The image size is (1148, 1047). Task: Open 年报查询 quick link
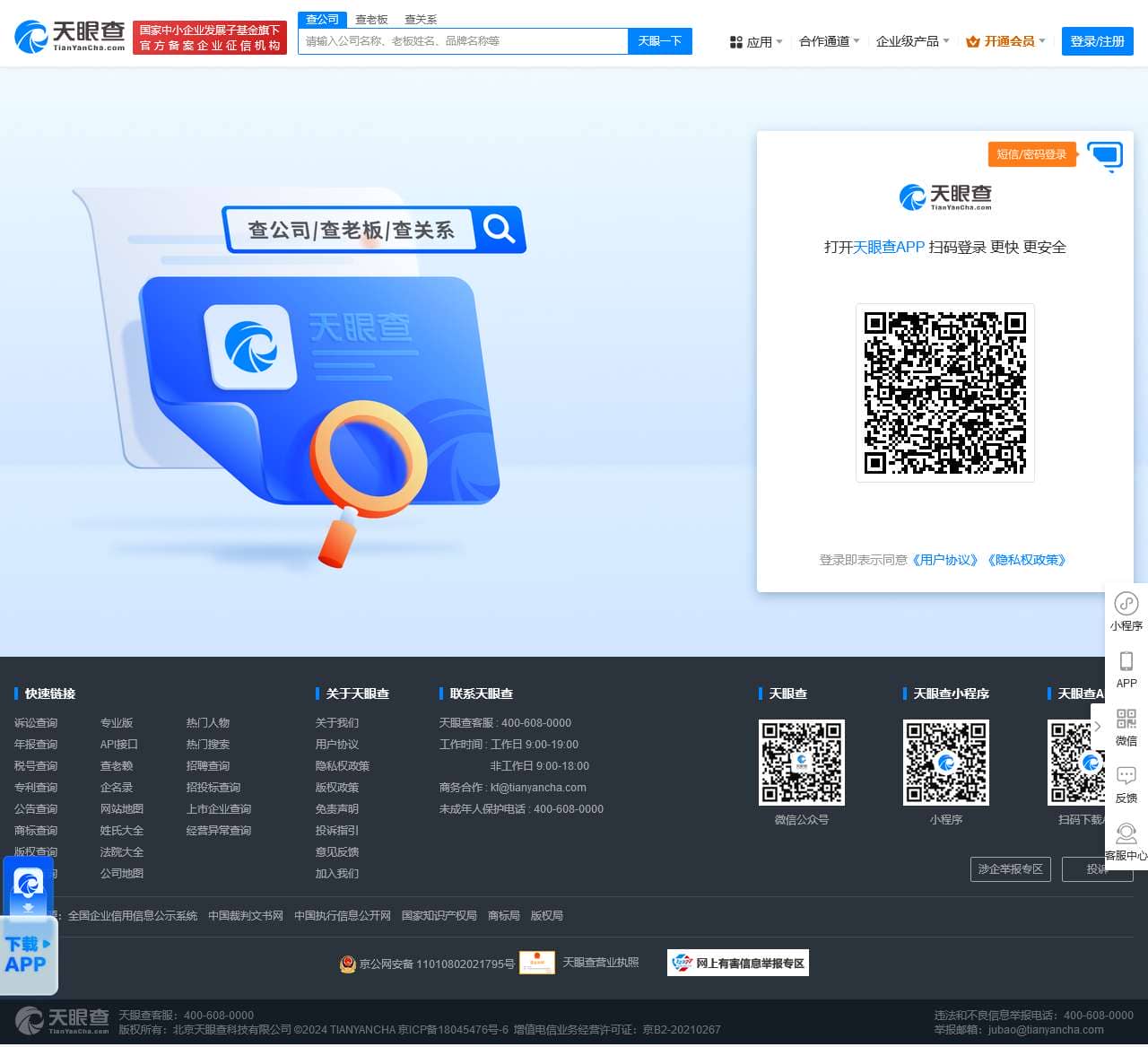click(36, 745)
